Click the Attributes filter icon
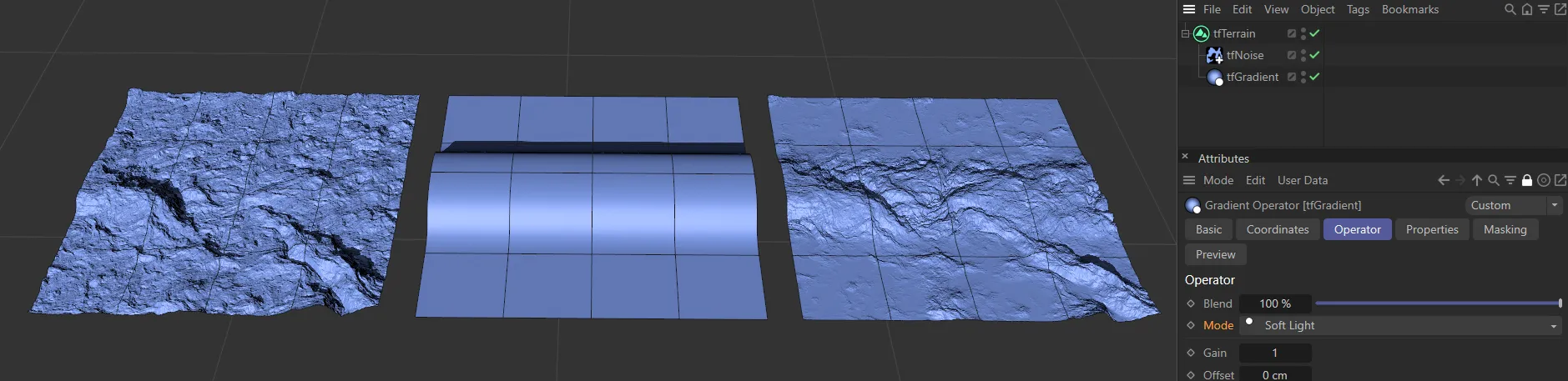Screen dimensions: 1568x381 coord(1510,180)
